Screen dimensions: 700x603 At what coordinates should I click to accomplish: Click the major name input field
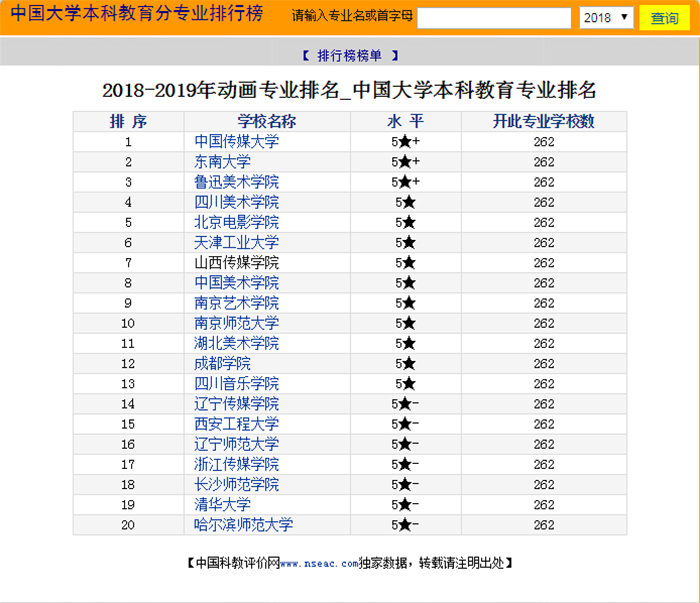tap(494, 18)
